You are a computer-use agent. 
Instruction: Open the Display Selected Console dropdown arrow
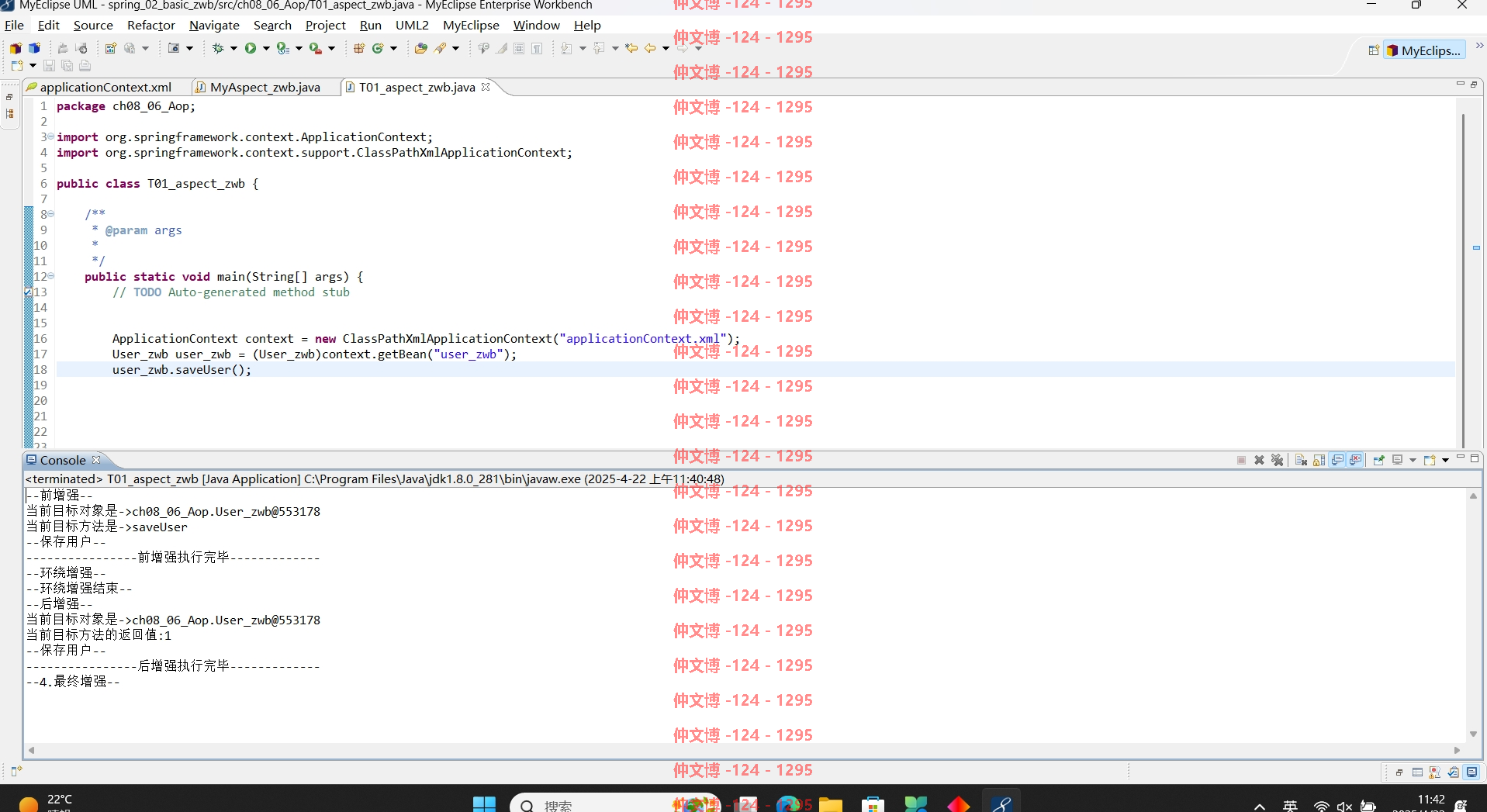(1413, 461)
